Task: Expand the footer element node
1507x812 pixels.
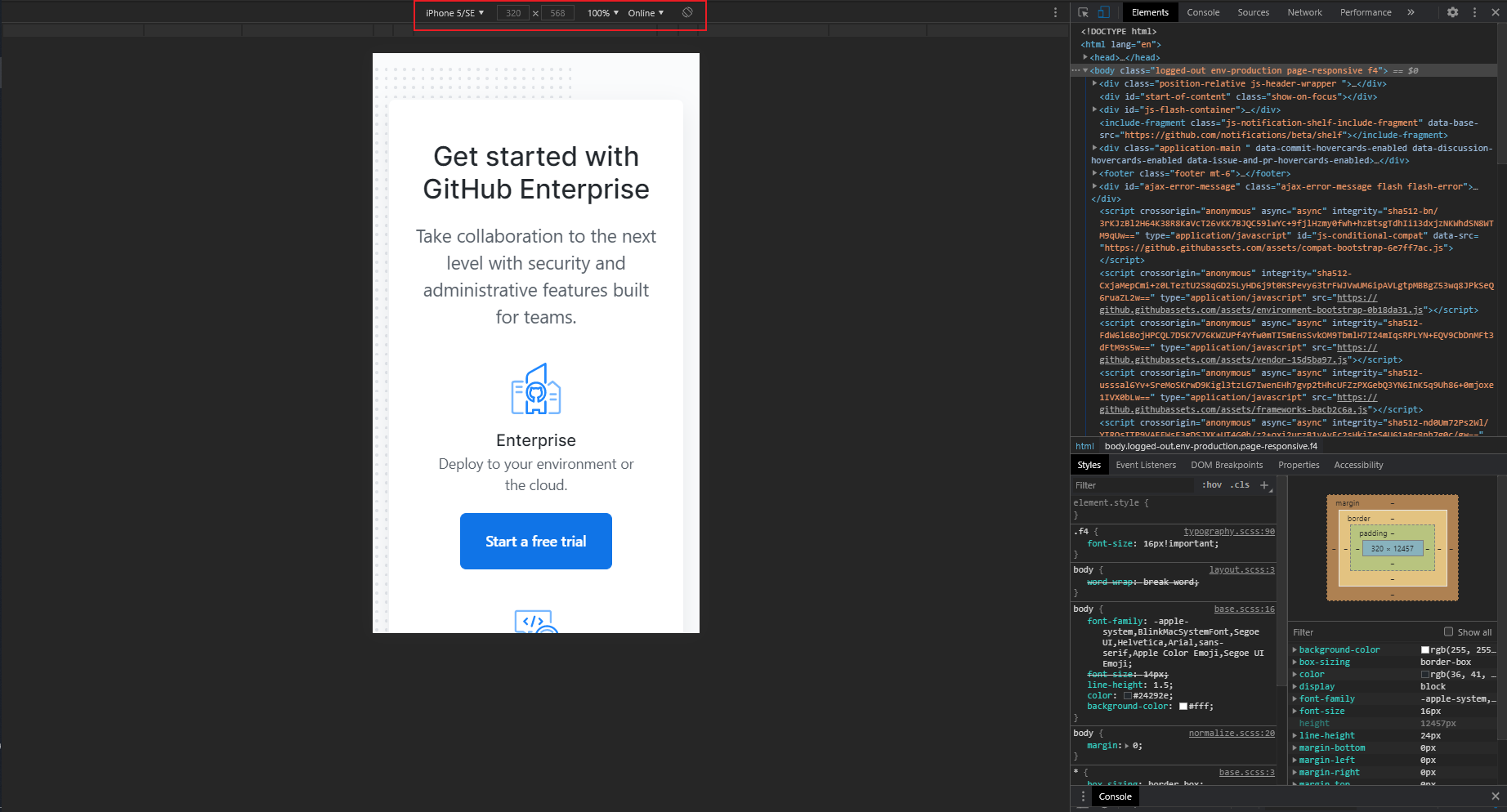Action: (x=1095, y=173)
